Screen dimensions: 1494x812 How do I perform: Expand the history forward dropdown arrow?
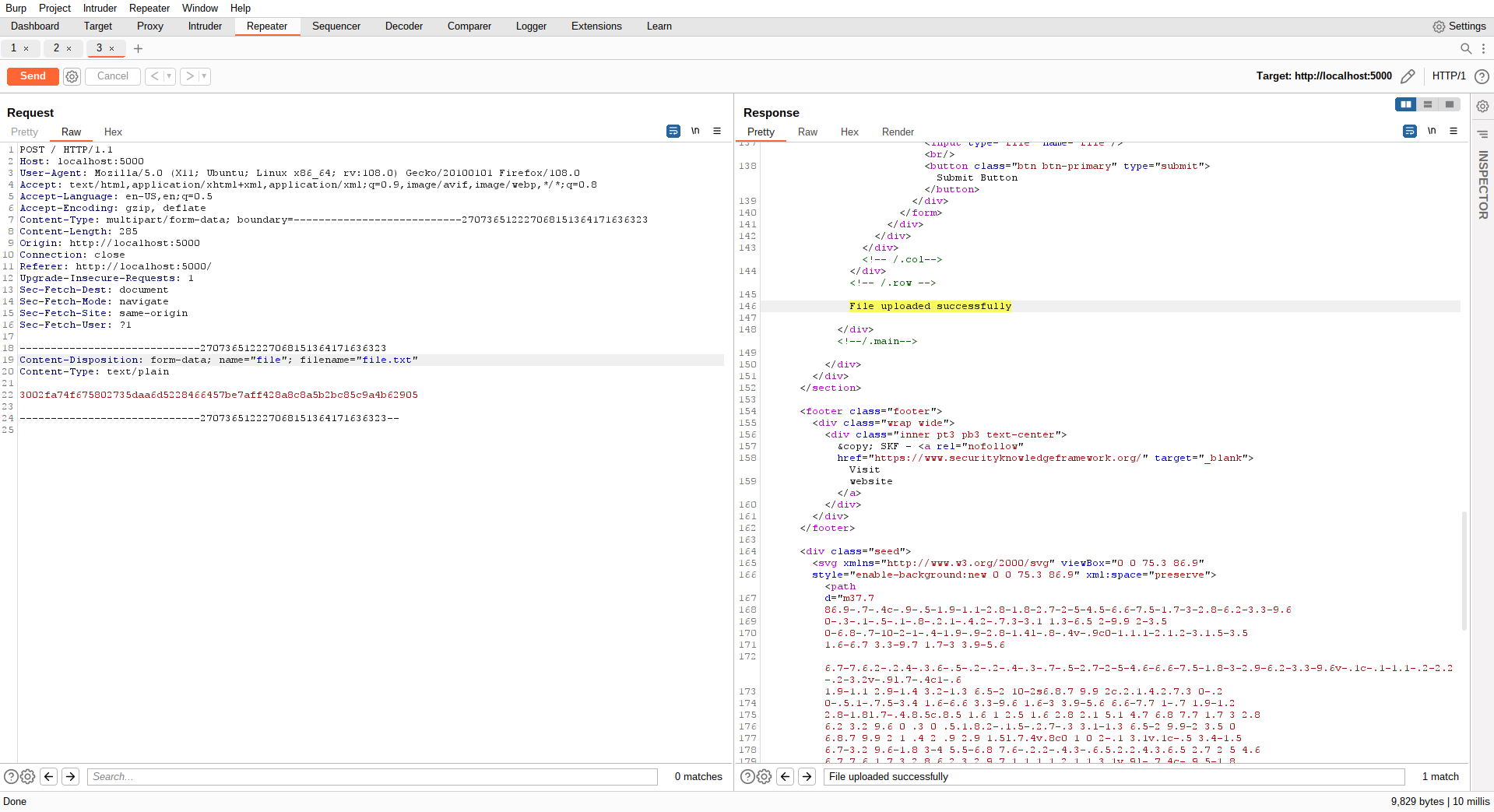204,76
